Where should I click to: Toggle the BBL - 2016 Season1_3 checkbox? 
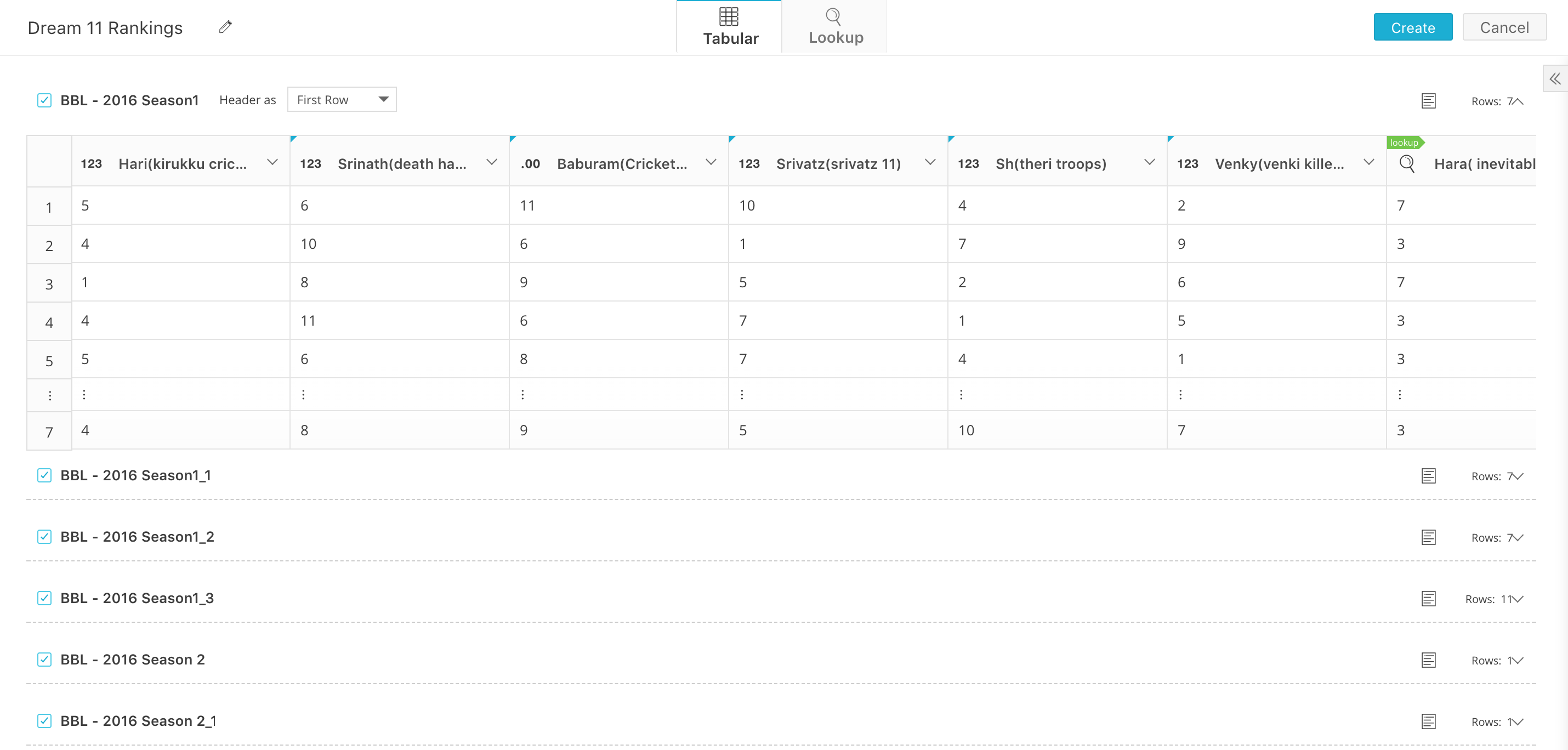point(44,598)
